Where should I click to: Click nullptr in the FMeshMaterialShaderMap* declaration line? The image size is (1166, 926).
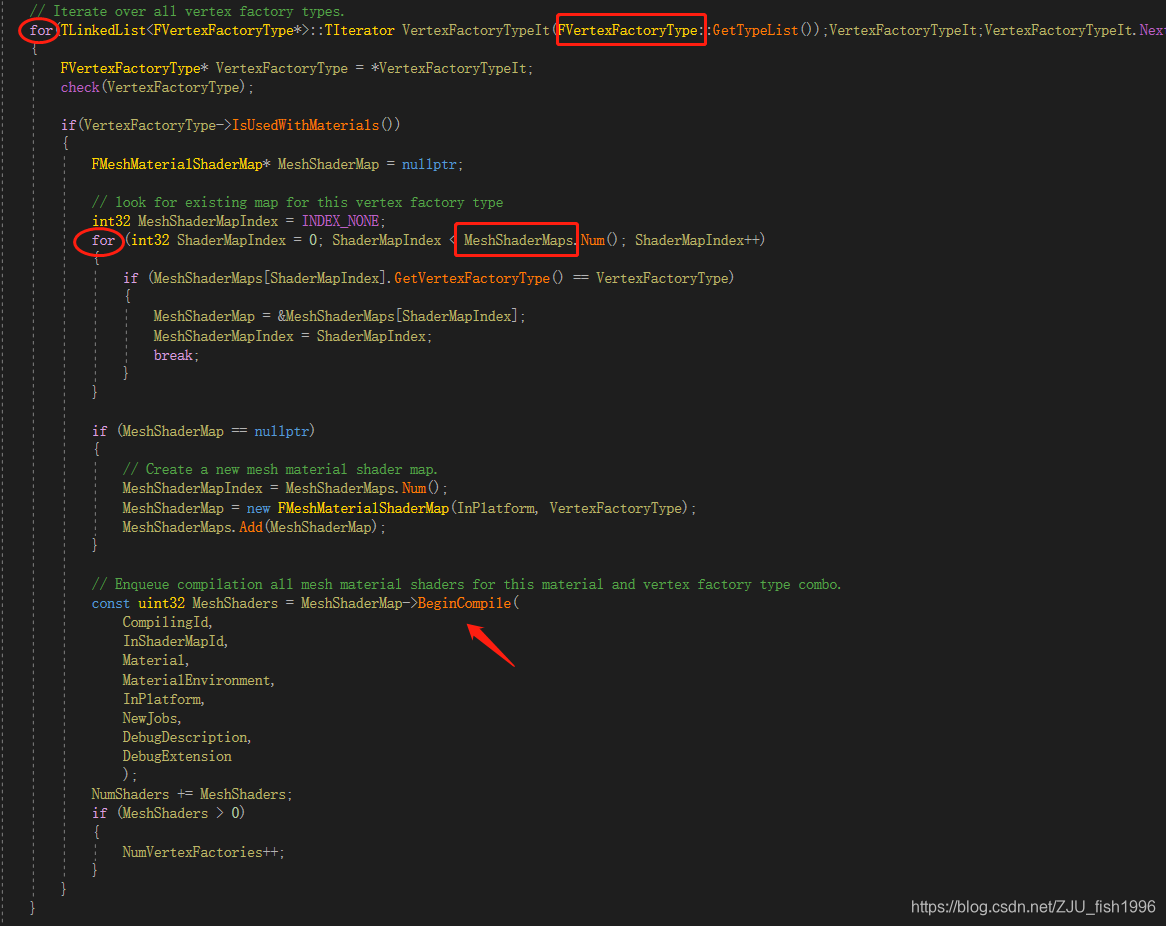click(428, 164)
